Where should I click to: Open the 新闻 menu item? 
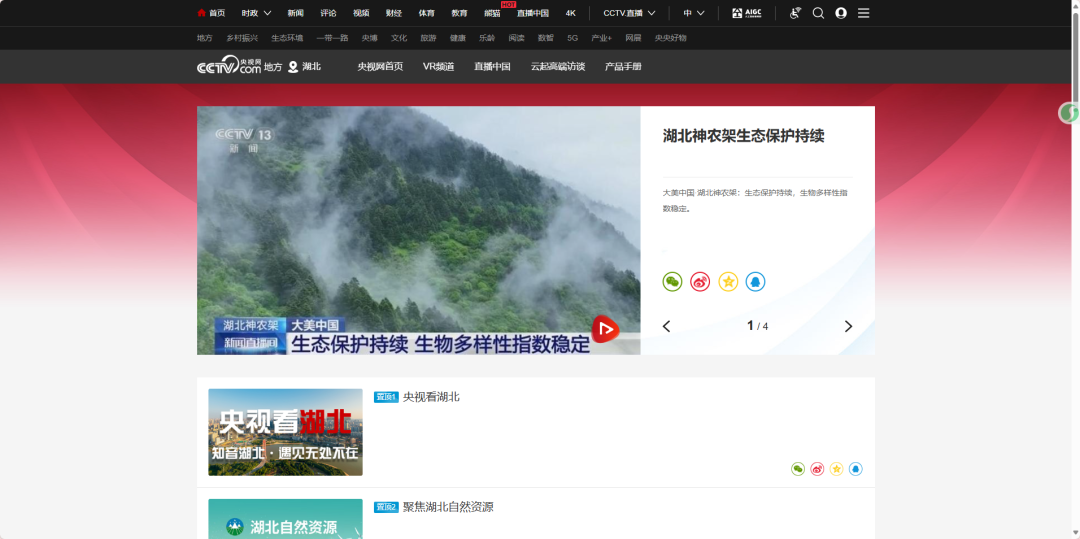[295, 13]
